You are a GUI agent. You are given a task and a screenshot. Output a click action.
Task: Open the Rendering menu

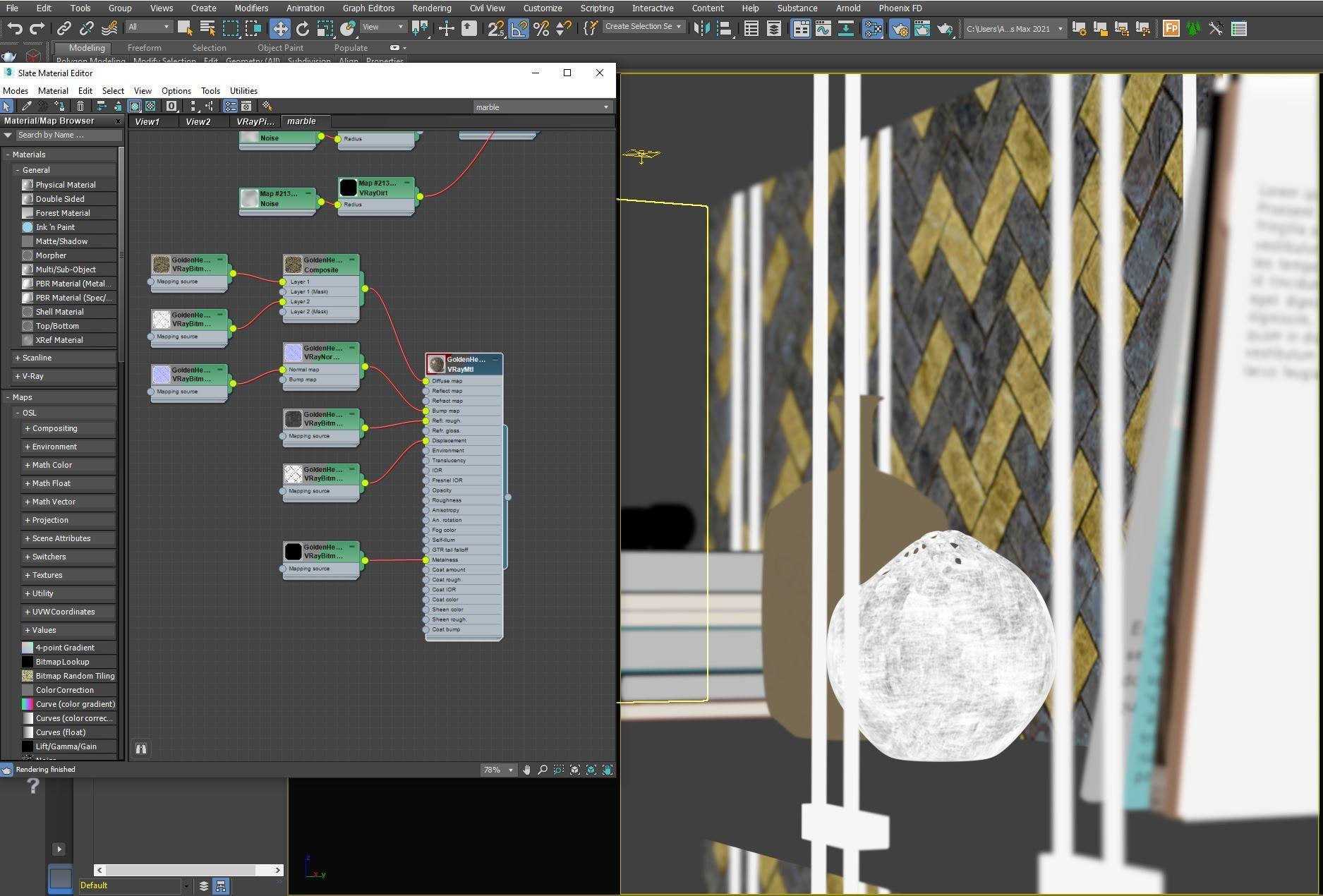pyautogui.click(x=431, y=8)
